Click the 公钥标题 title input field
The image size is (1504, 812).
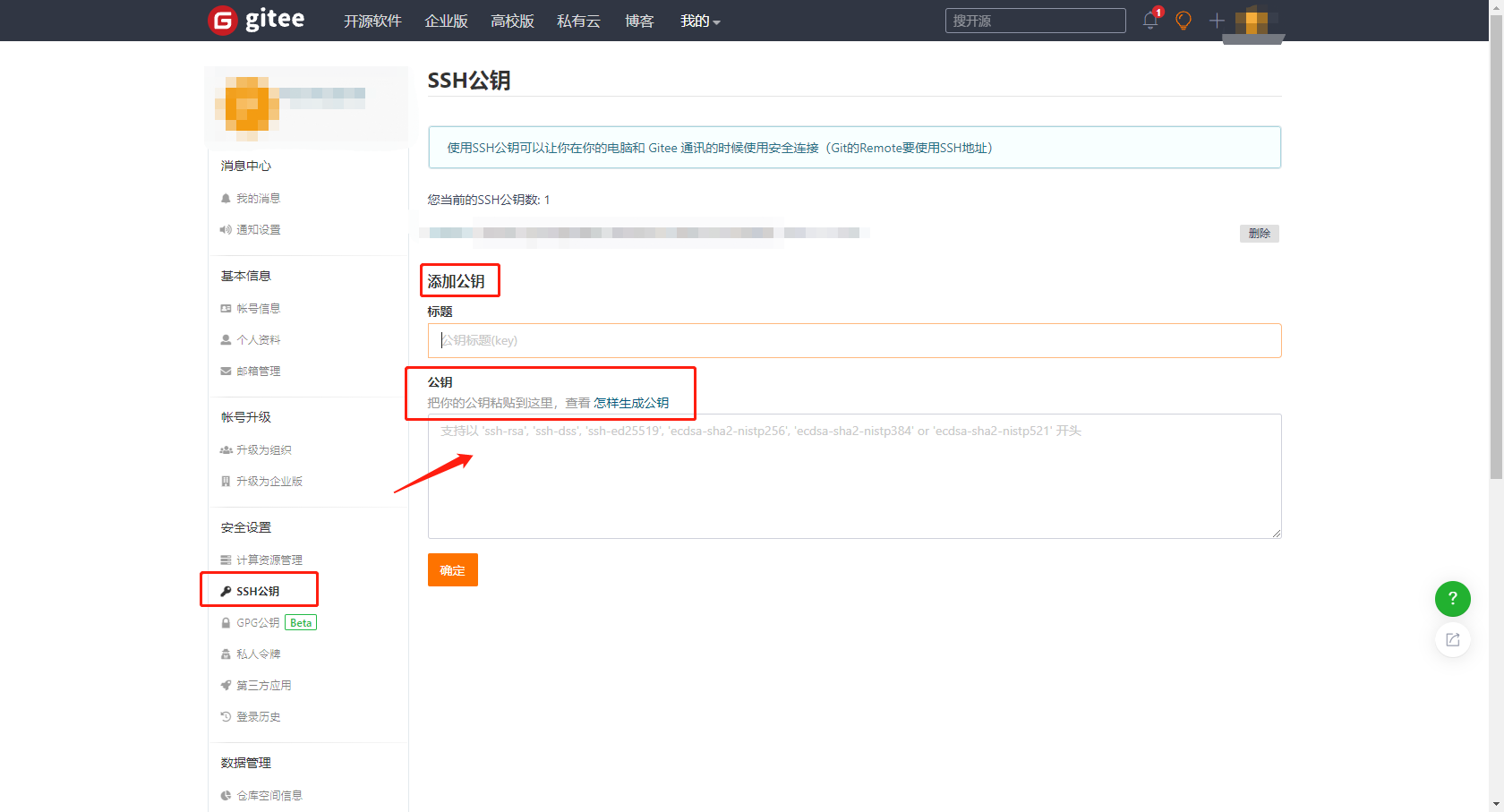coord(854,340)
